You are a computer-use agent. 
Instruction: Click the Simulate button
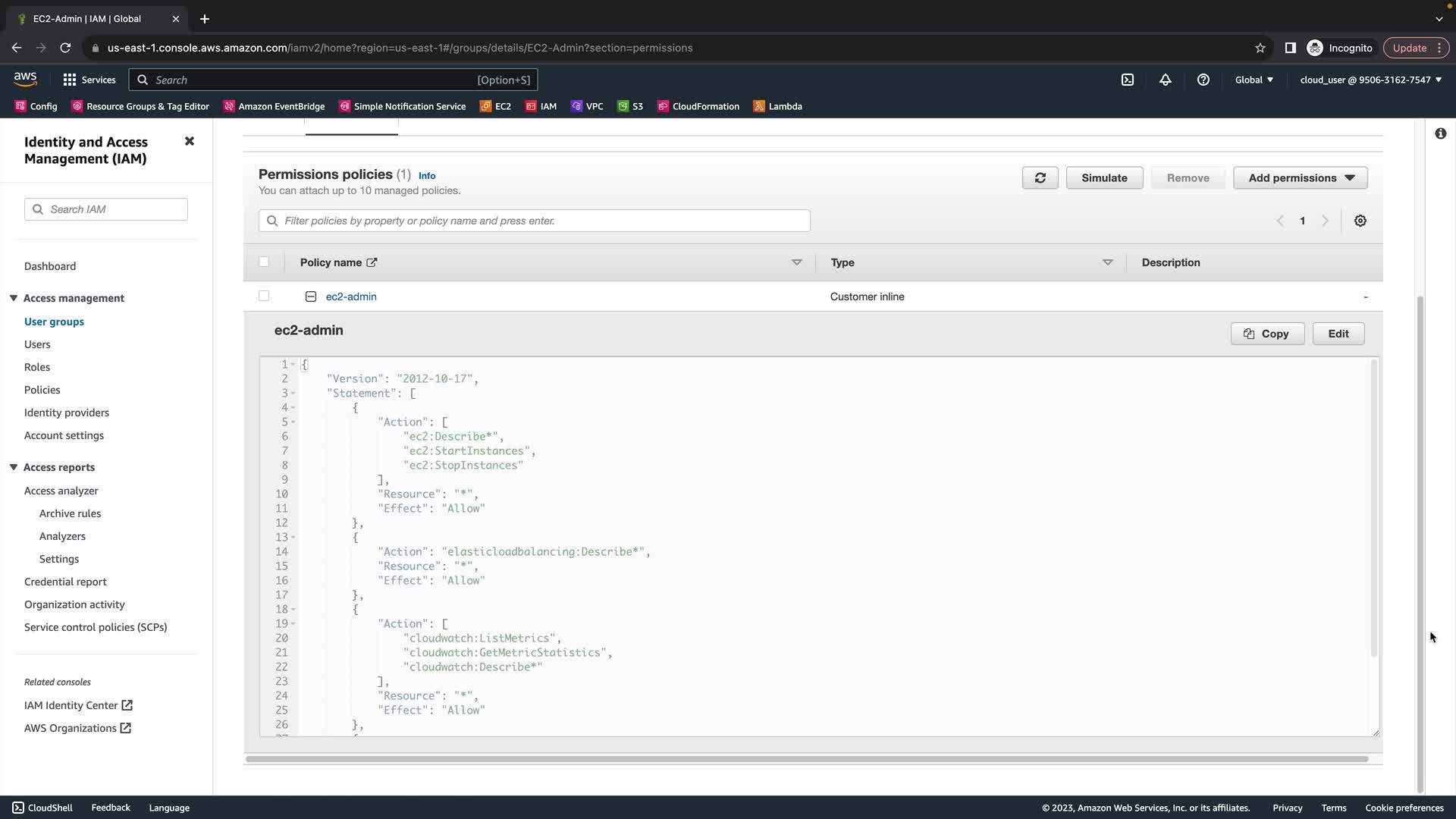pyautogui.click(x=1103, y=178)
